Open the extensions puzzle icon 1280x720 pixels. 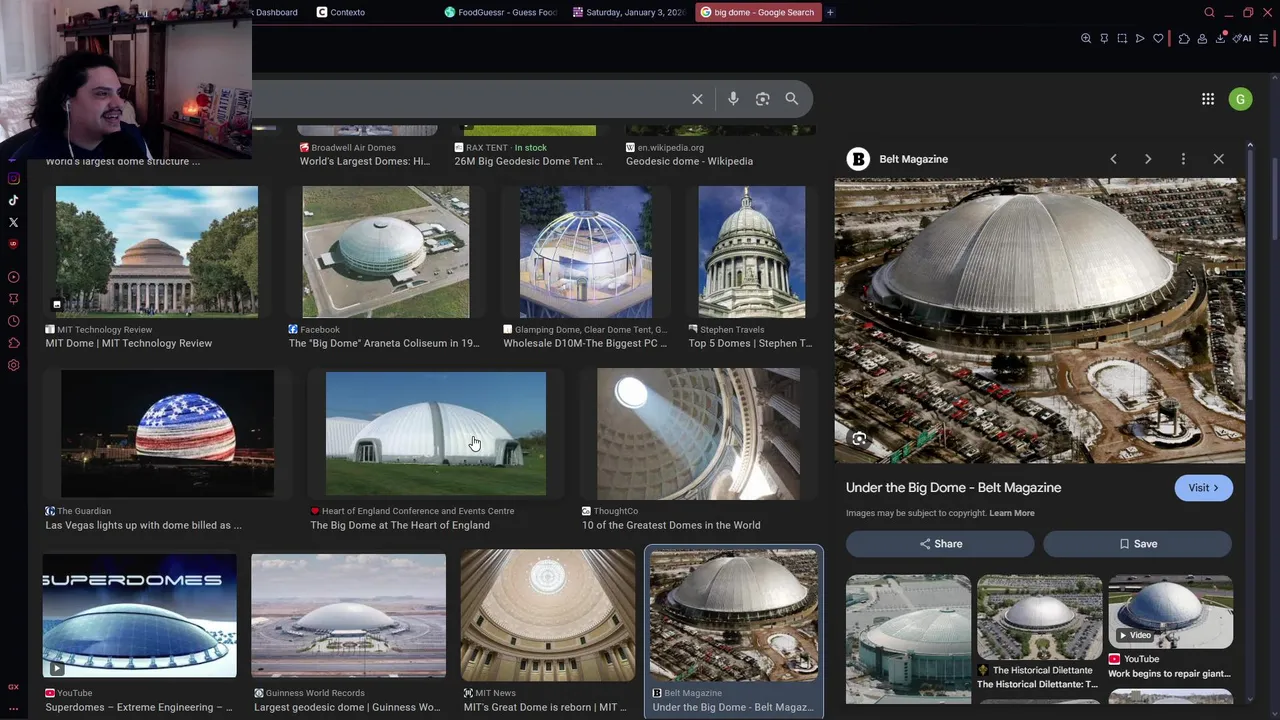[1184, 39]
